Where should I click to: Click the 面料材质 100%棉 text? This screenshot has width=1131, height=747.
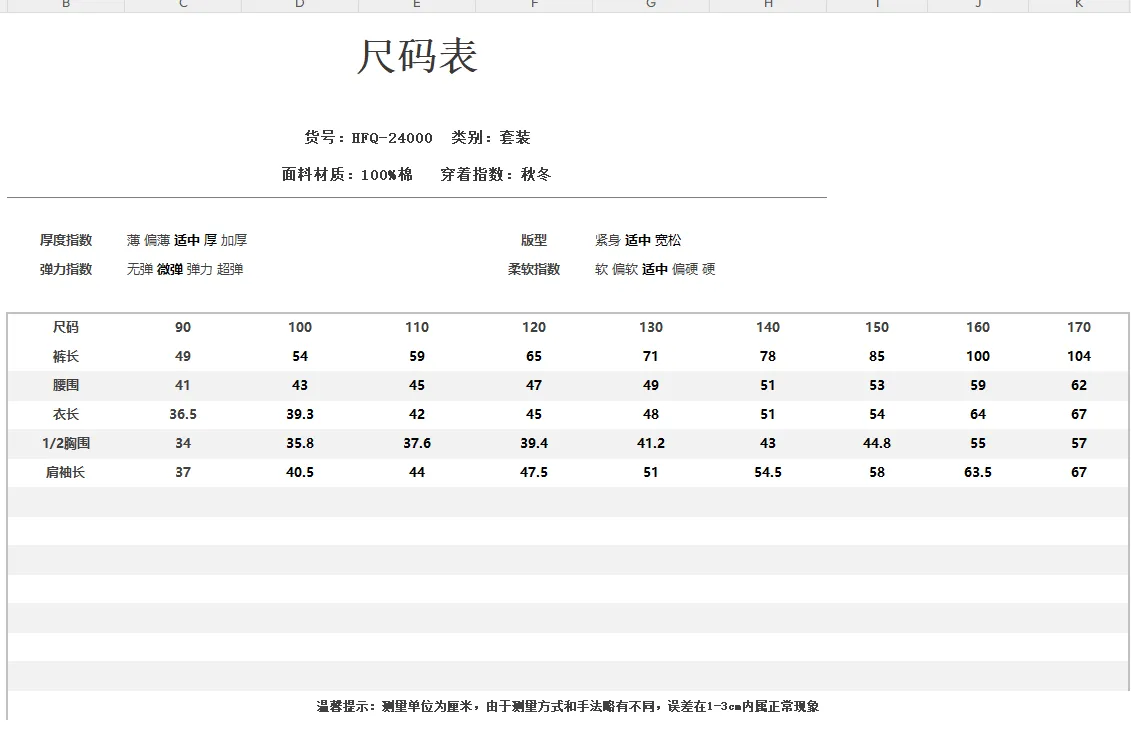click(x=347, y=175)
